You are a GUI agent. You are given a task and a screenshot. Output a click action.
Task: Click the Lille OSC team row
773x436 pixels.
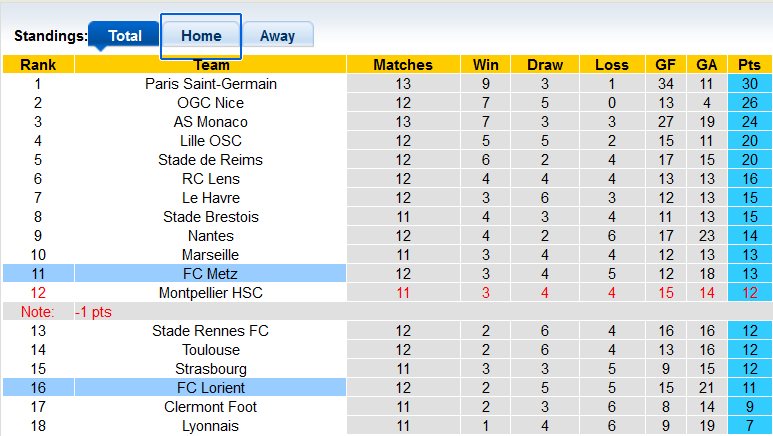(x=210, y=141)
